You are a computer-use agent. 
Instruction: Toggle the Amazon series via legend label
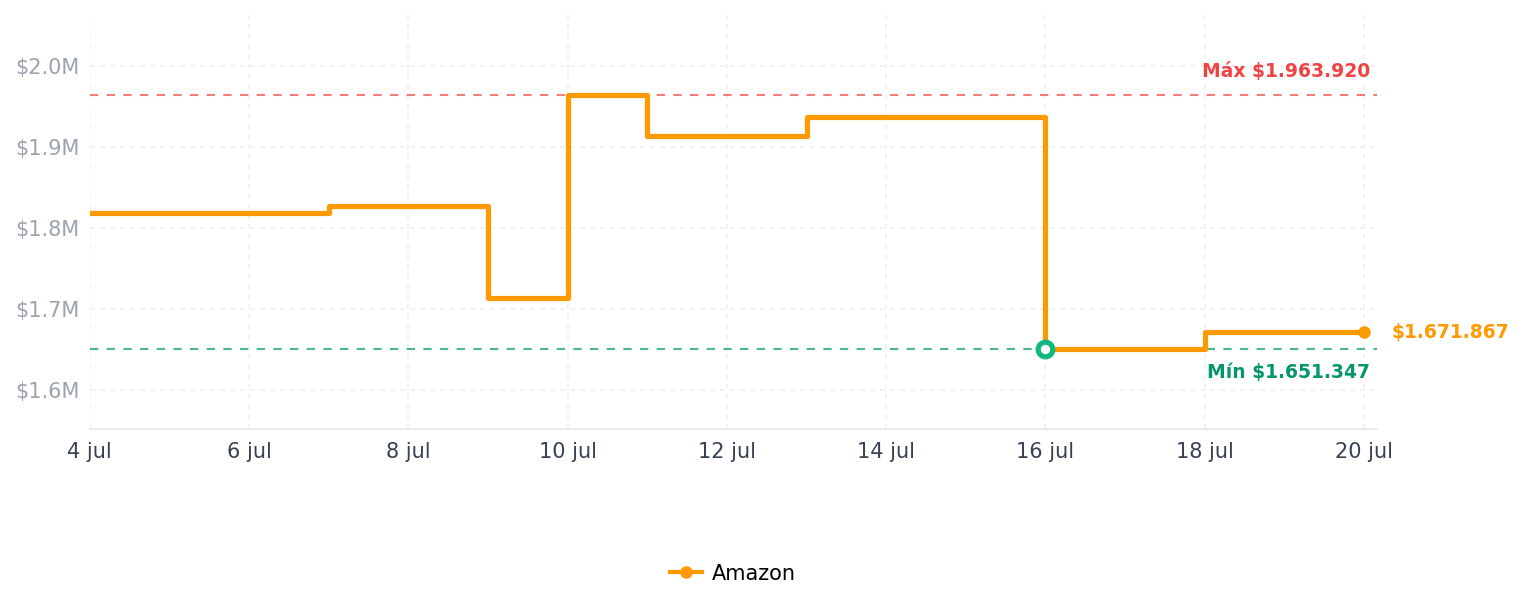coord(753,573)
